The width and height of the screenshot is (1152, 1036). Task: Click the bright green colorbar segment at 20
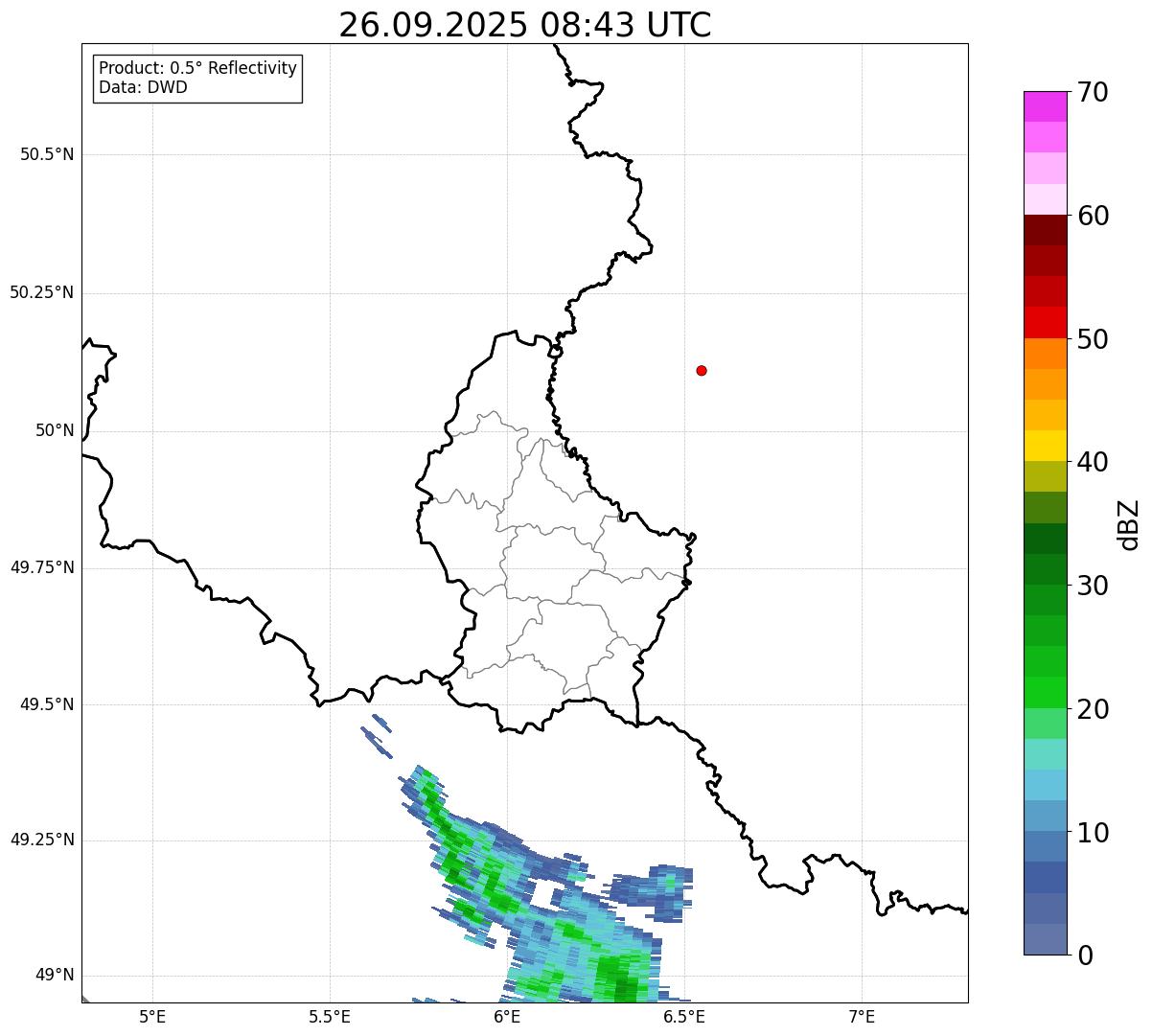coord(1045,693)
